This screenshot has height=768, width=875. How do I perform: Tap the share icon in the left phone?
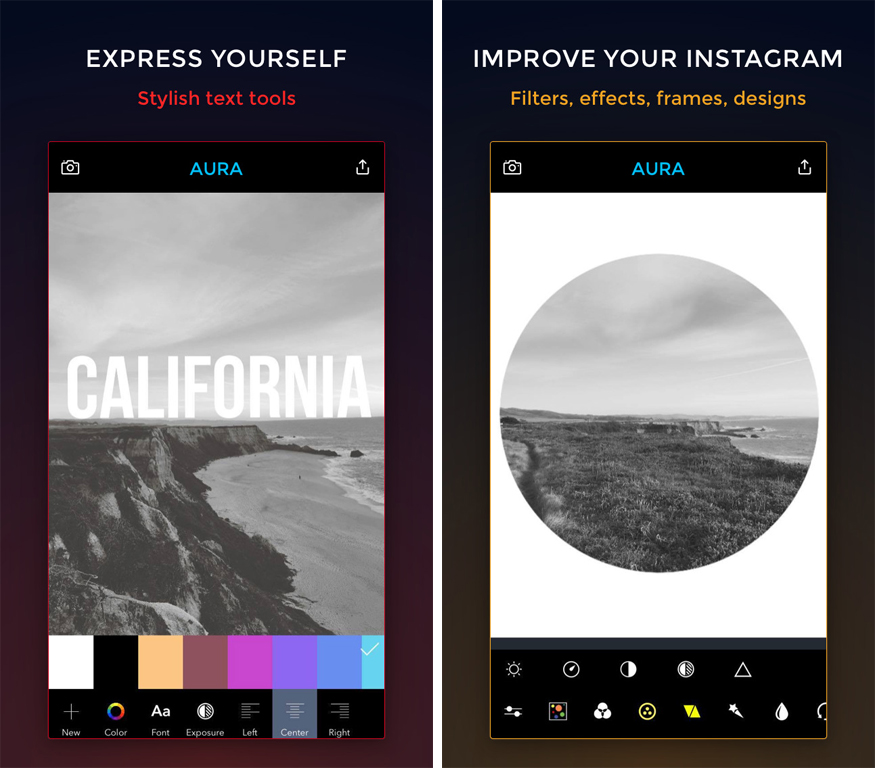(x=363, y=167)
